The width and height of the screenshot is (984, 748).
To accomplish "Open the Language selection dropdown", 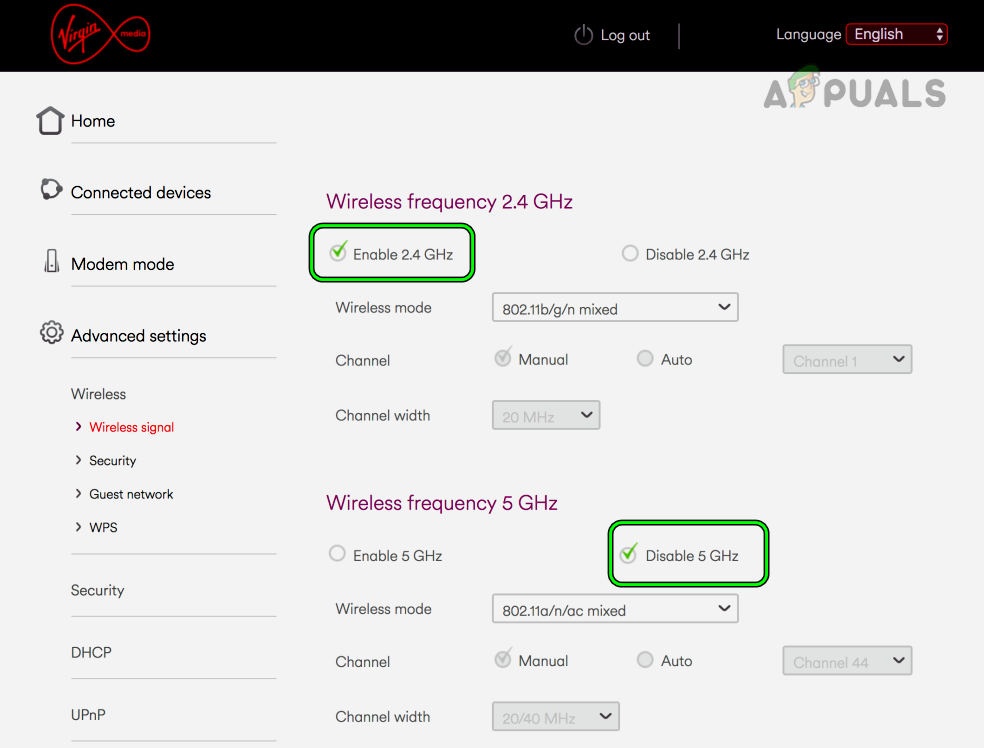I will (x=896, y=33).
